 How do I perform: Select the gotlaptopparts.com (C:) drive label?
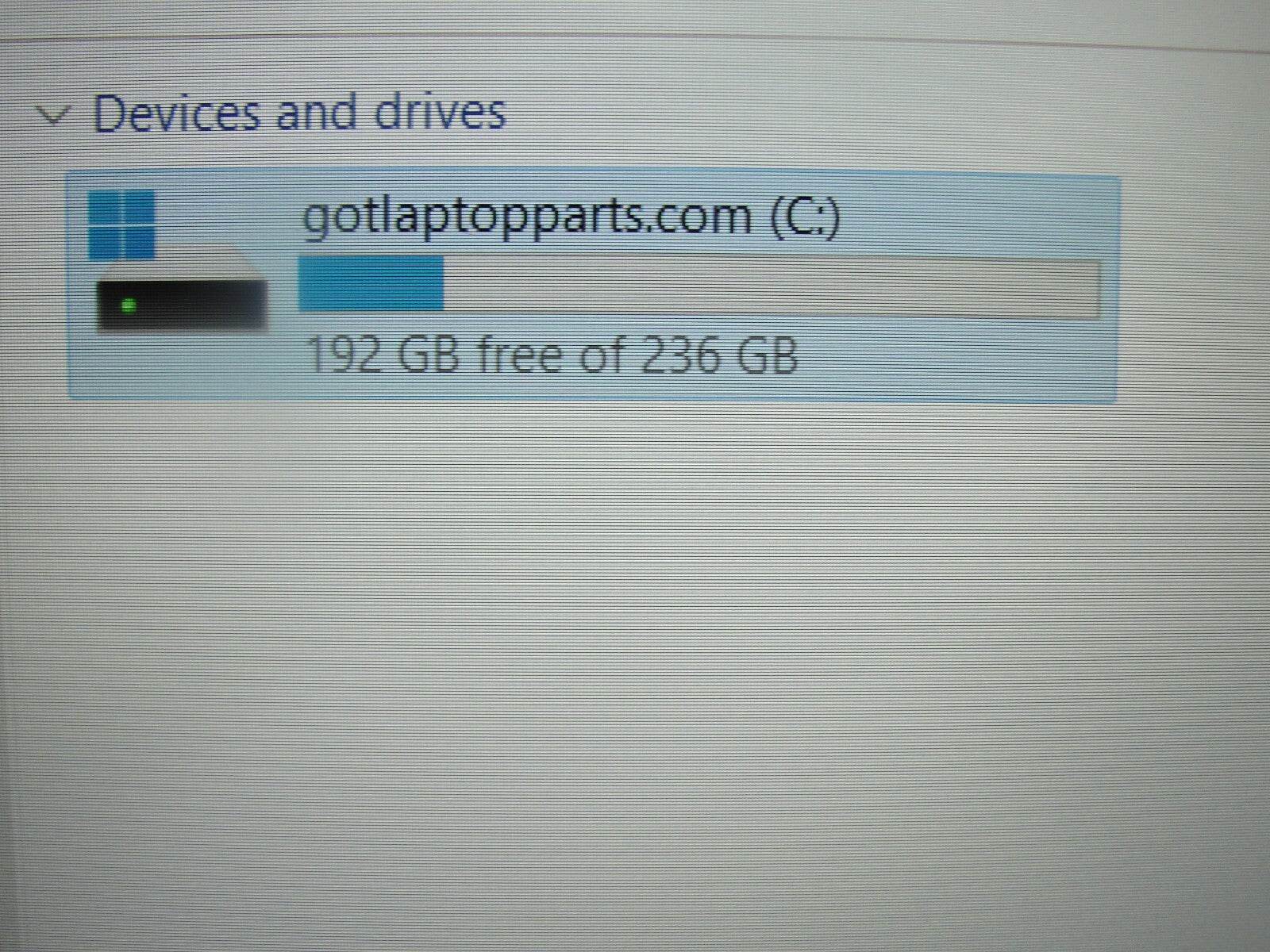[570, 216]
